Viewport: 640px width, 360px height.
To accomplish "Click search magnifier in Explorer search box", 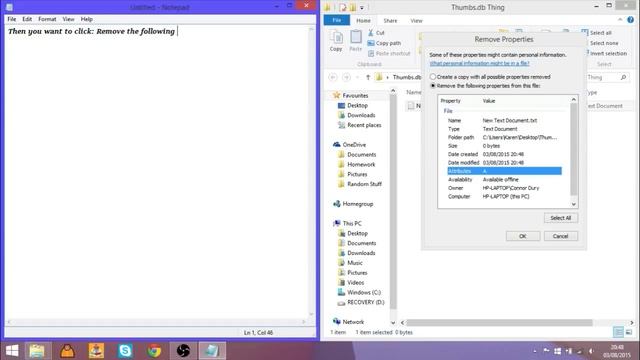I will [623, 77].
